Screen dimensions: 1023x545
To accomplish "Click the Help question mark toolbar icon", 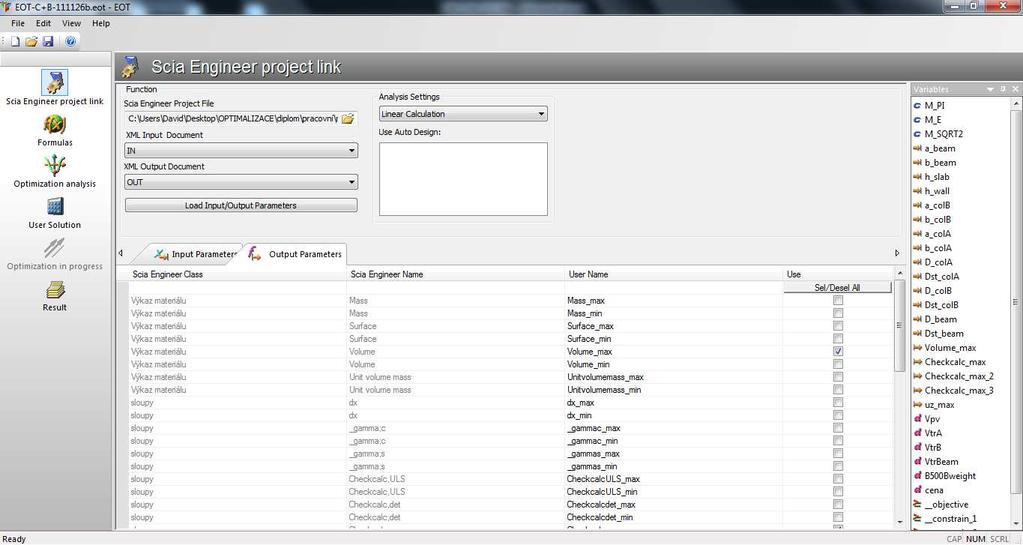I will pos(70,41).
